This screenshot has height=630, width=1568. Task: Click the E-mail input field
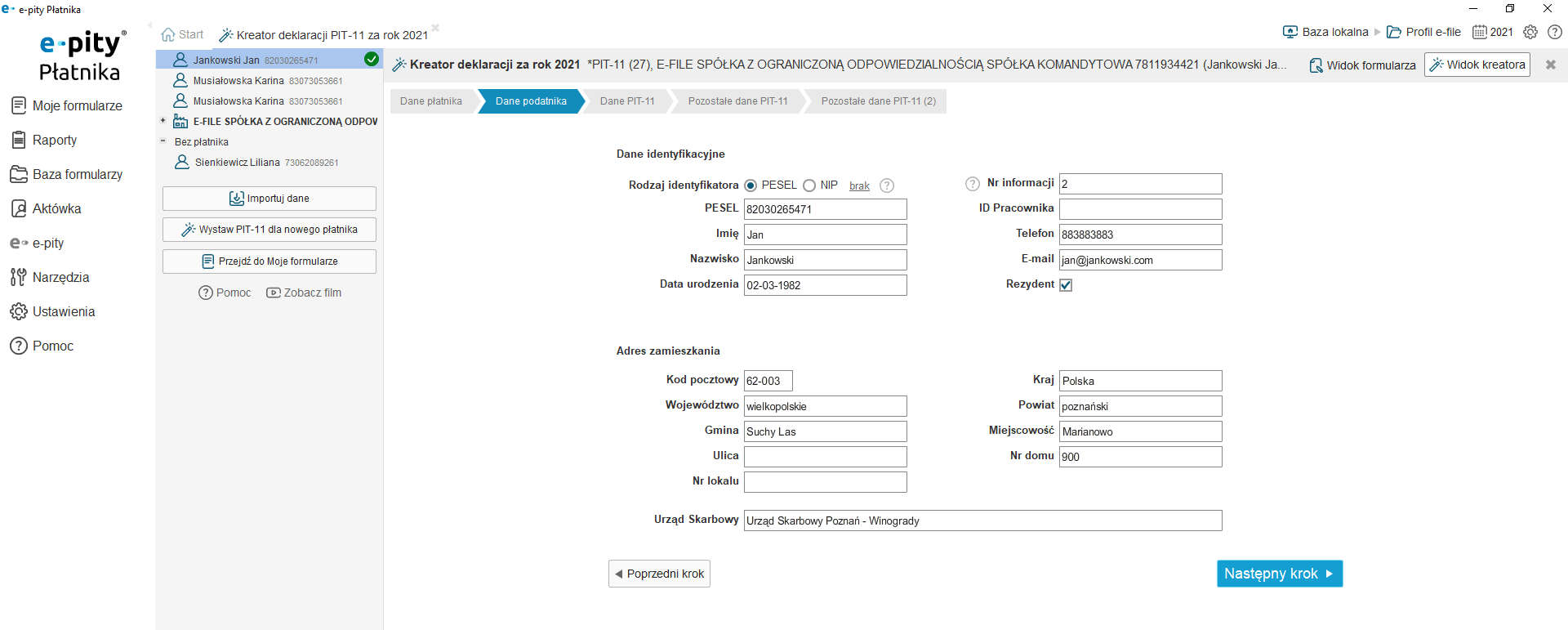1141,260
